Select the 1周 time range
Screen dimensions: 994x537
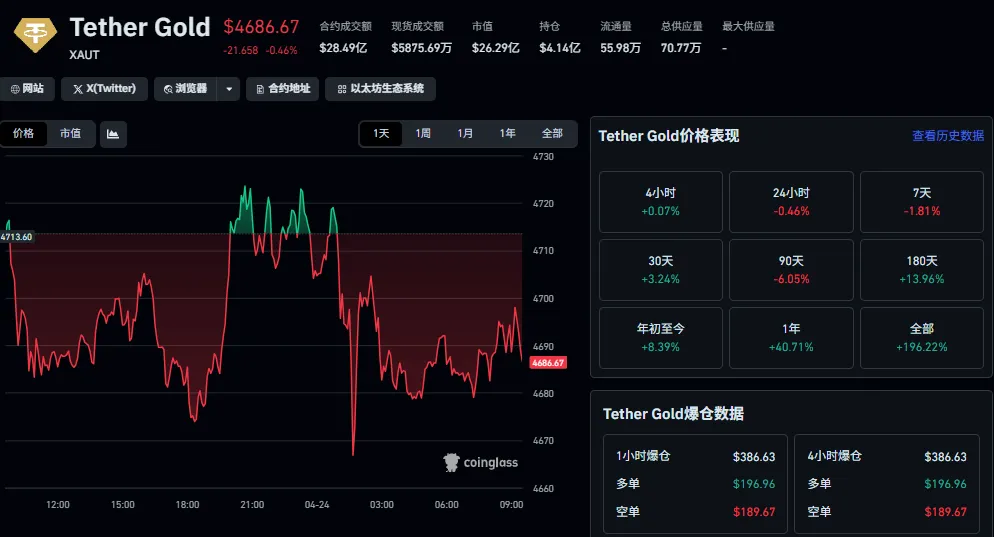pos(423,134)
